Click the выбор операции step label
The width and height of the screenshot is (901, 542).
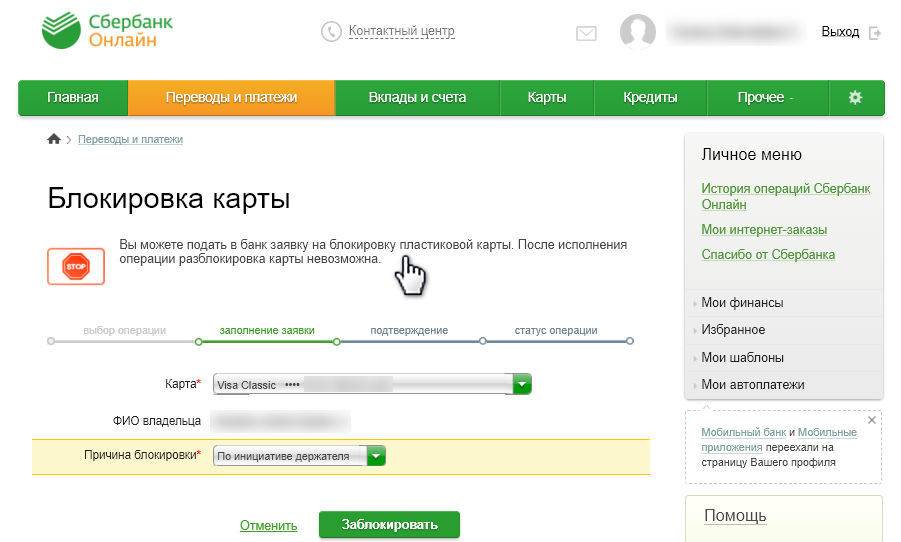[125, 330]
